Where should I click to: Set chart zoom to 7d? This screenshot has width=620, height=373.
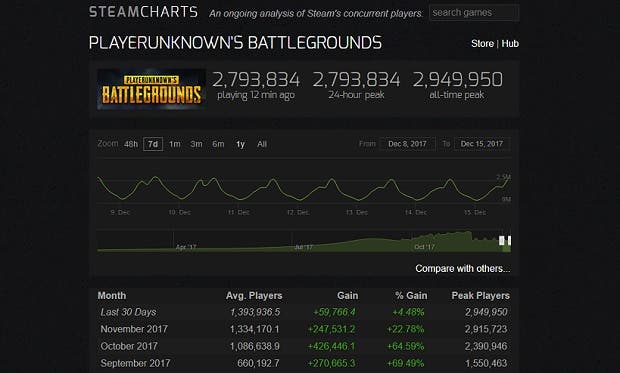[x=153, y=144]
